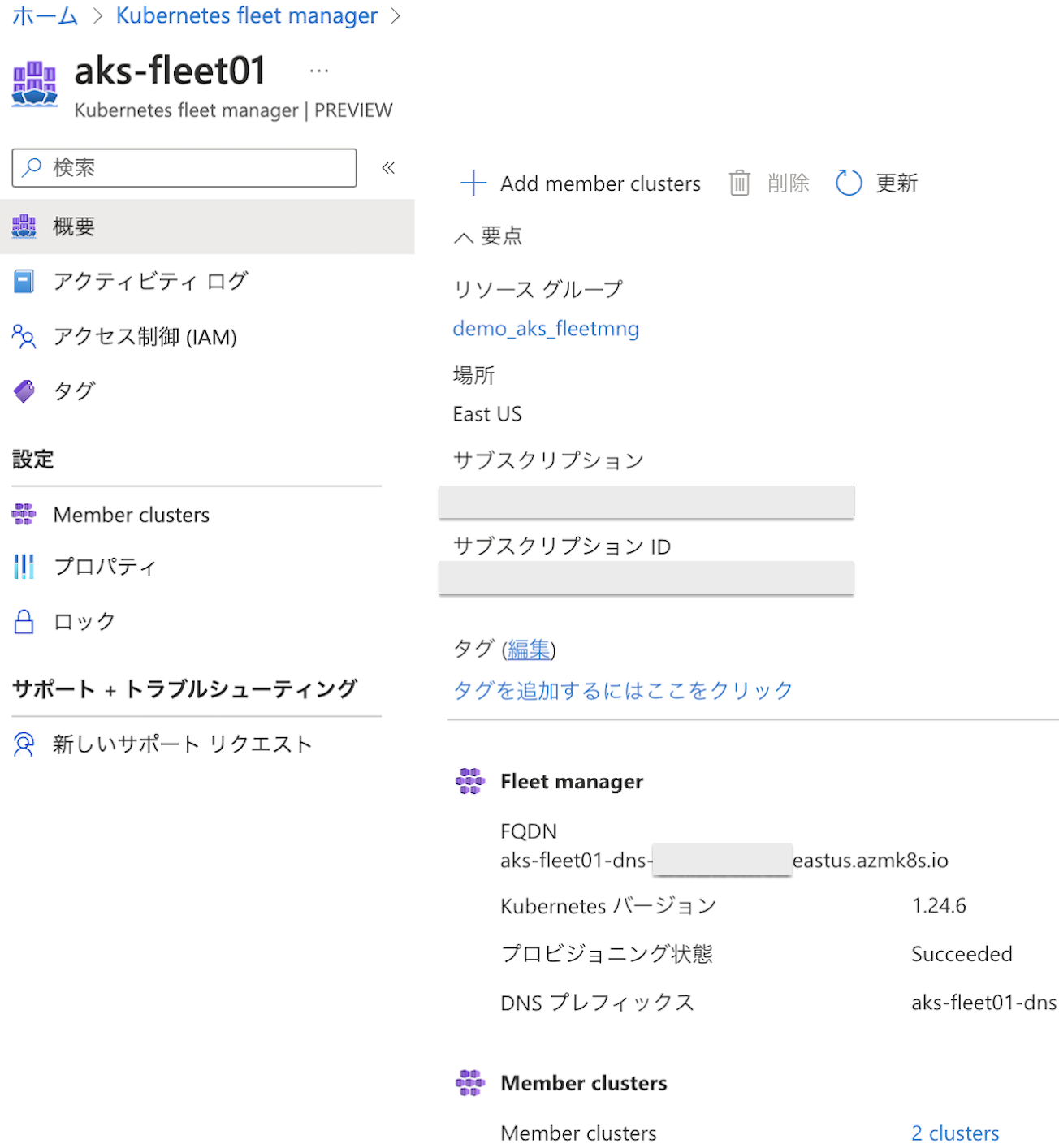Collapse the 要点 essentials section
This screenshot has height=1148, width=1059.
pyautogui.click(x=464, y=236)
